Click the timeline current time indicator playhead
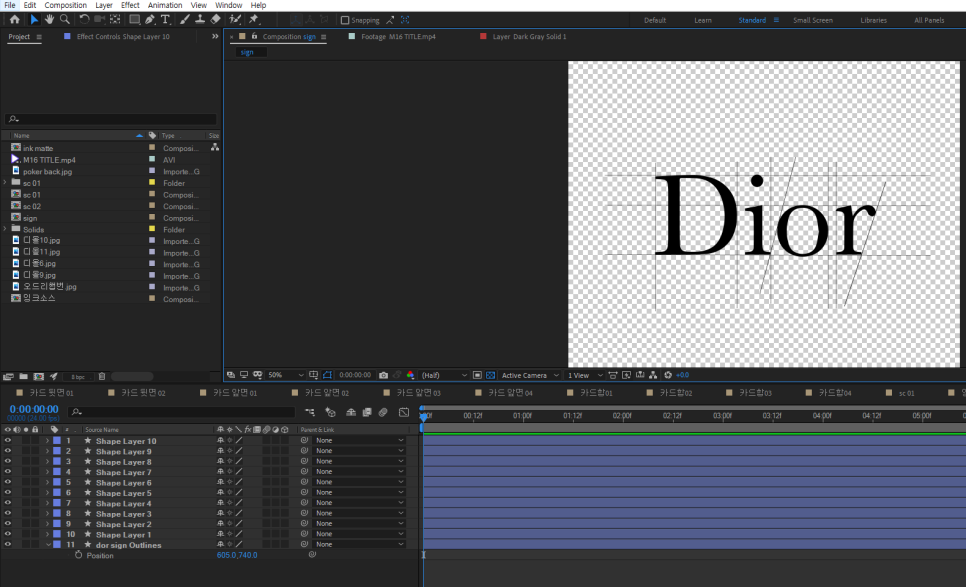The width and height of the screenshot is (966, 587). tap(423, 416)
